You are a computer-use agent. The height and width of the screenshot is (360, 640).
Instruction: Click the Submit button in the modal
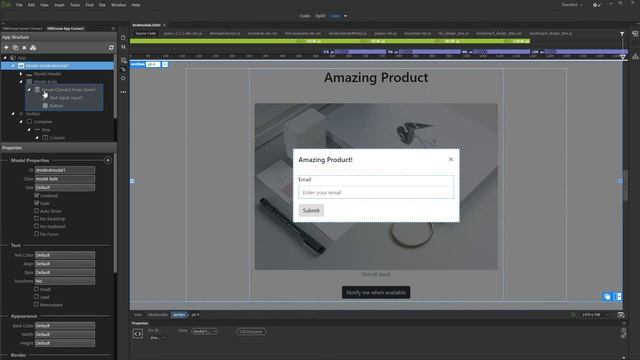click(311, 211)
